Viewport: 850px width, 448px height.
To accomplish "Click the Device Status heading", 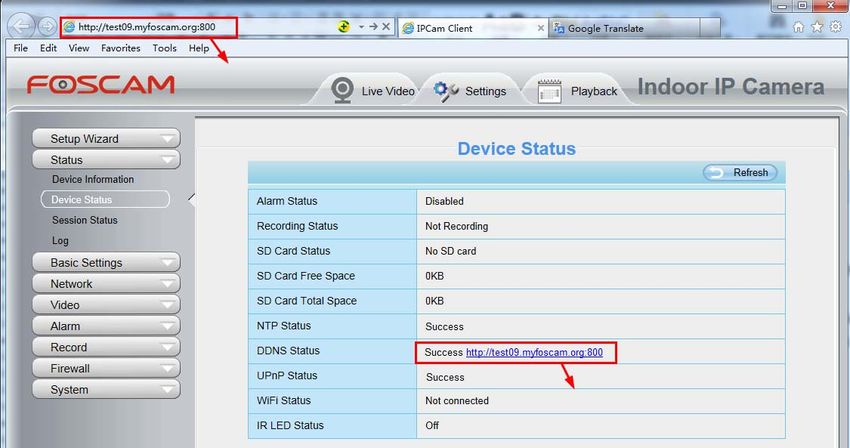I will tap(517, 149).
